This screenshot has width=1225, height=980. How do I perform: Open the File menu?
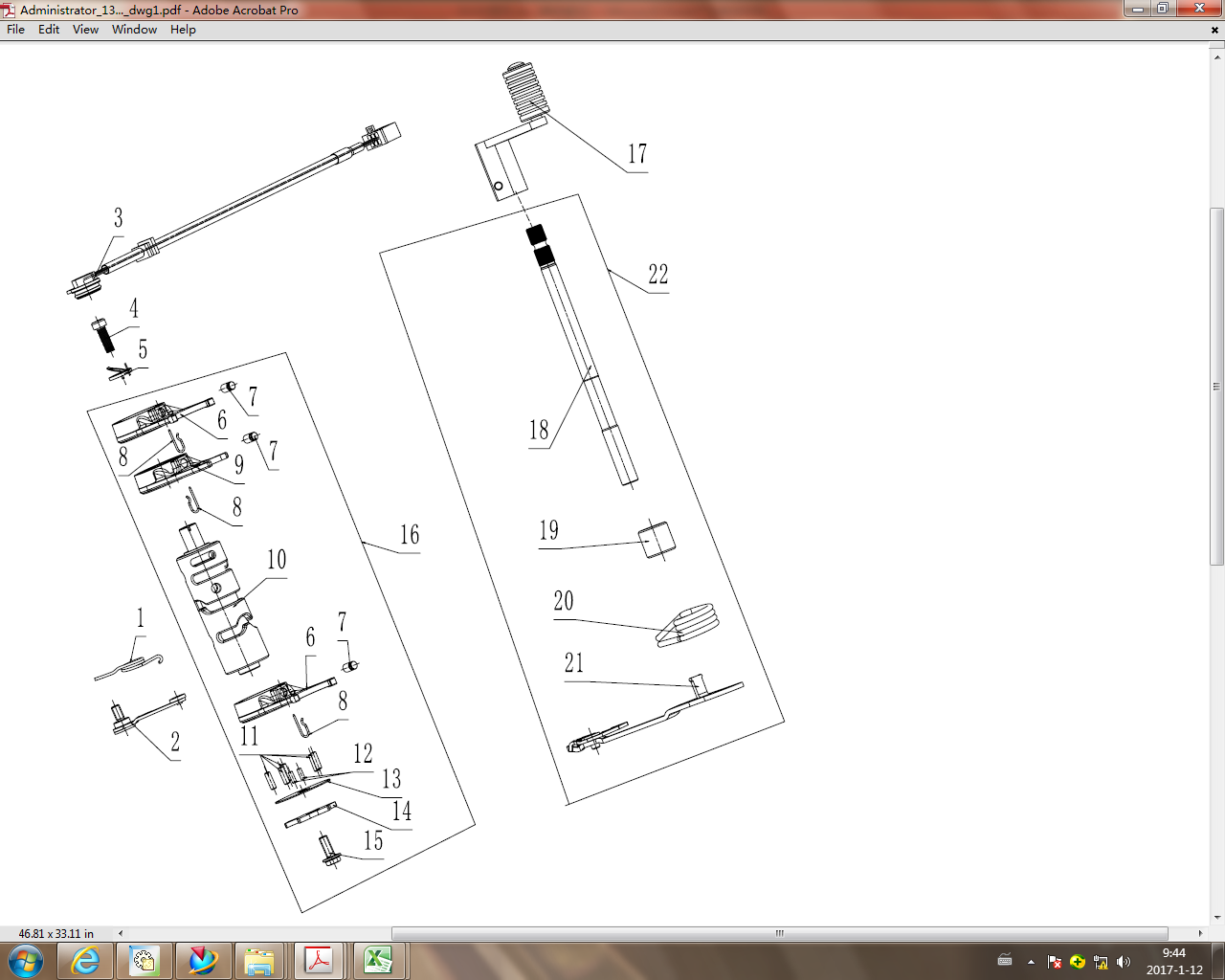coord(15,30)
